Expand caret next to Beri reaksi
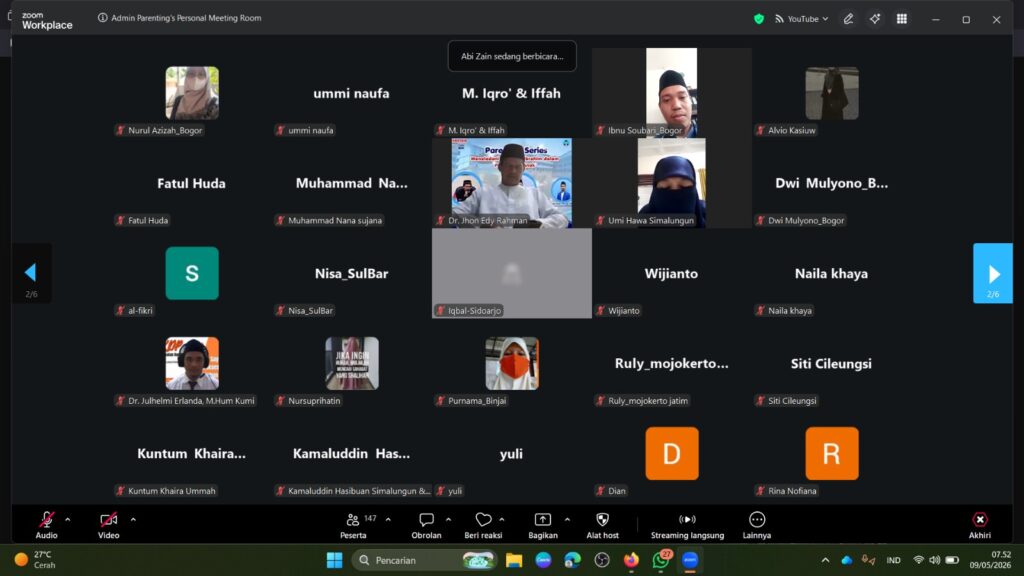The height and width of the screenshot is (576, 1024). (x=502, y=520)
